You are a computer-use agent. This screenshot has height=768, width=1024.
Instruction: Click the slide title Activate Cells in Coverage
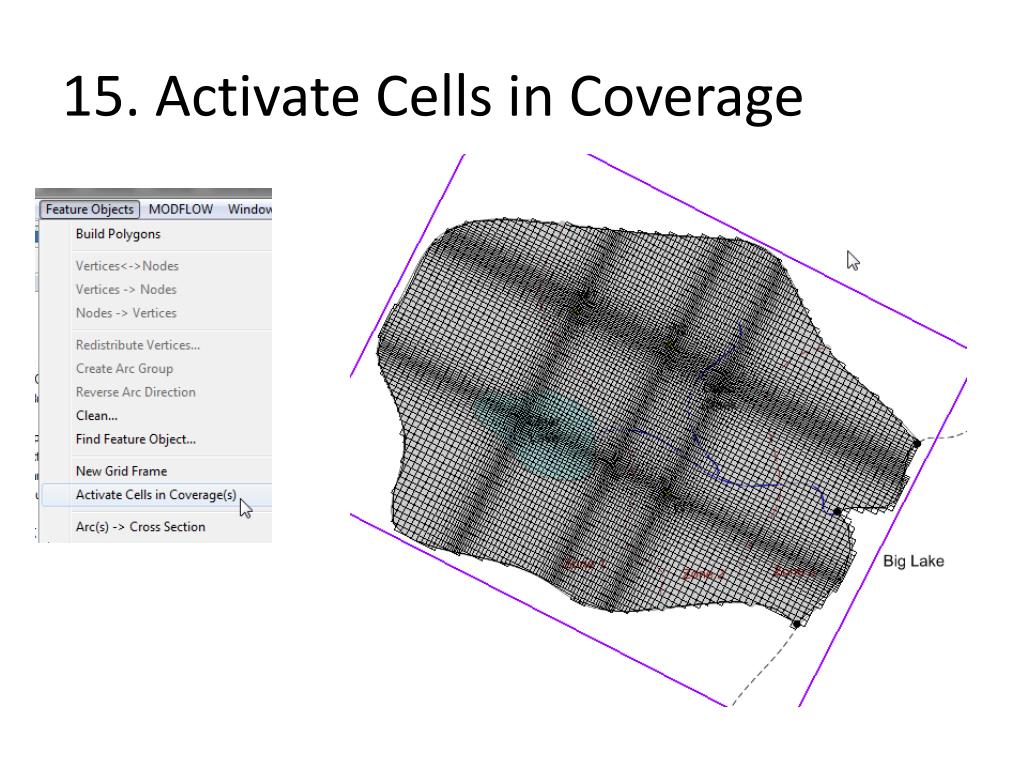[x=433, y=96]
